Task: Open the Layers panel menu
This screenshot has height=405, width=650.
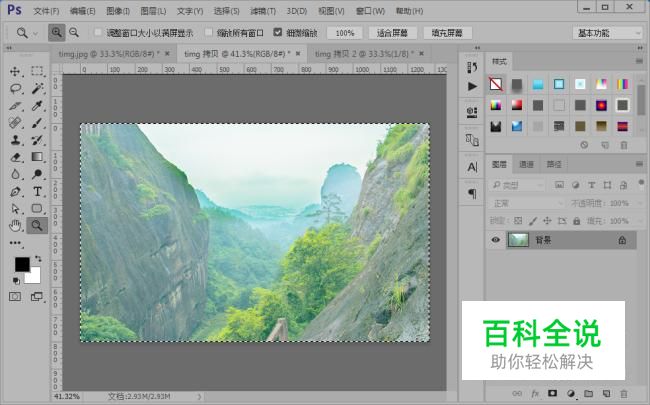Action: pos(639,164)
